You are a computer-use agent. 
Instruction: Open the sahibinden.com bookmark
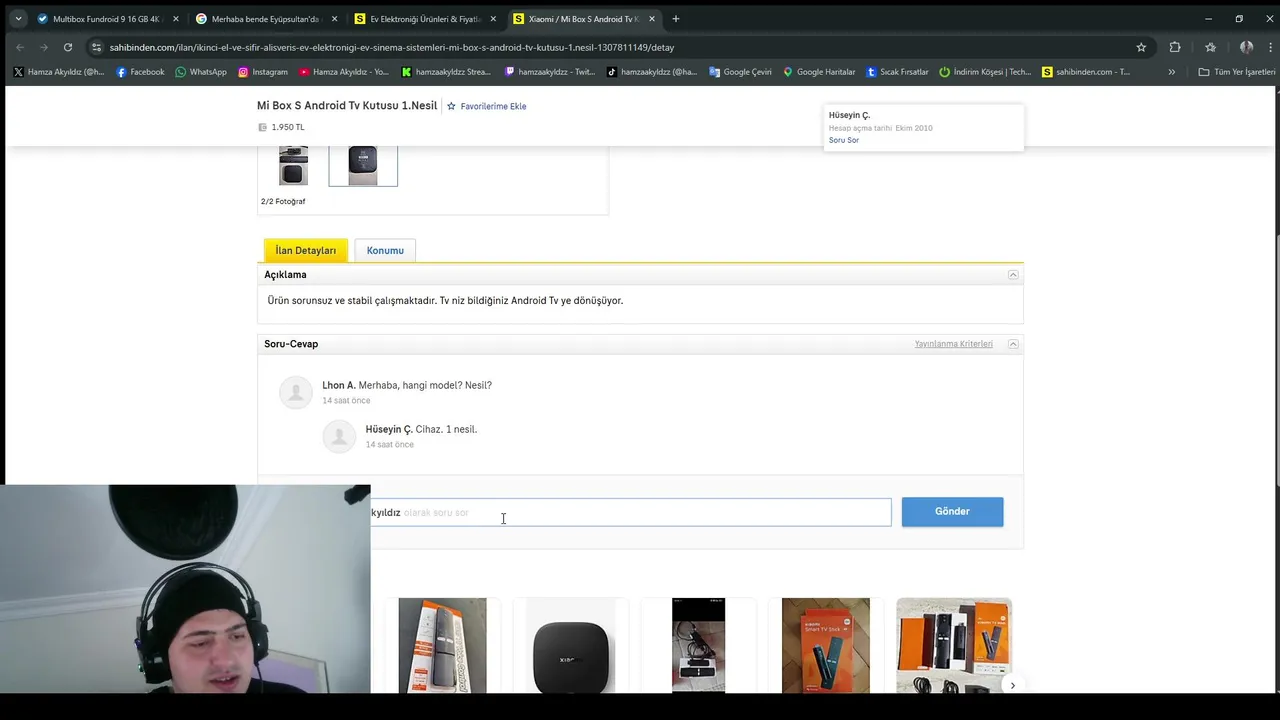pyautogui.click(x=1086, y=72)
